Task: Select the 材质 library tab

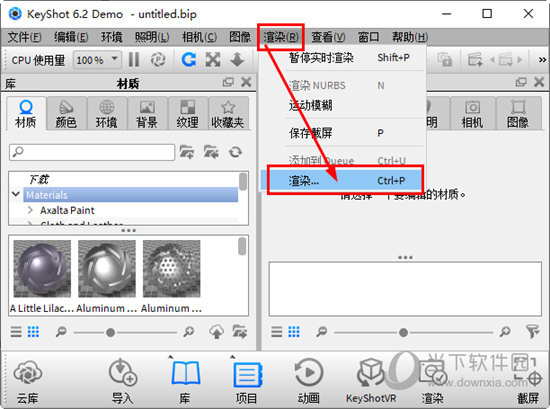Action: [x=26, y=114]
